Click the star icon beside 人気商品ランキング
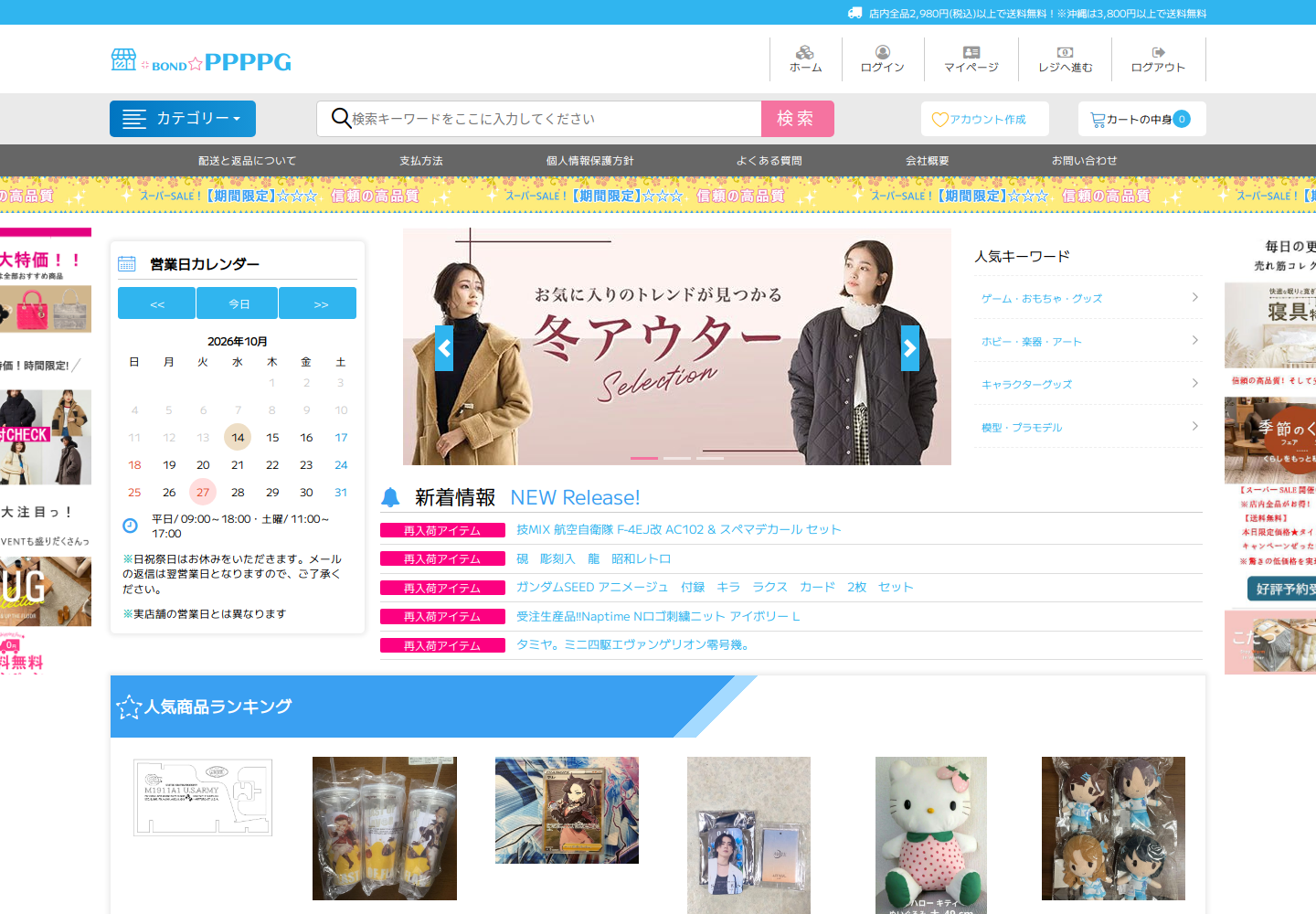 click(129, 707)
